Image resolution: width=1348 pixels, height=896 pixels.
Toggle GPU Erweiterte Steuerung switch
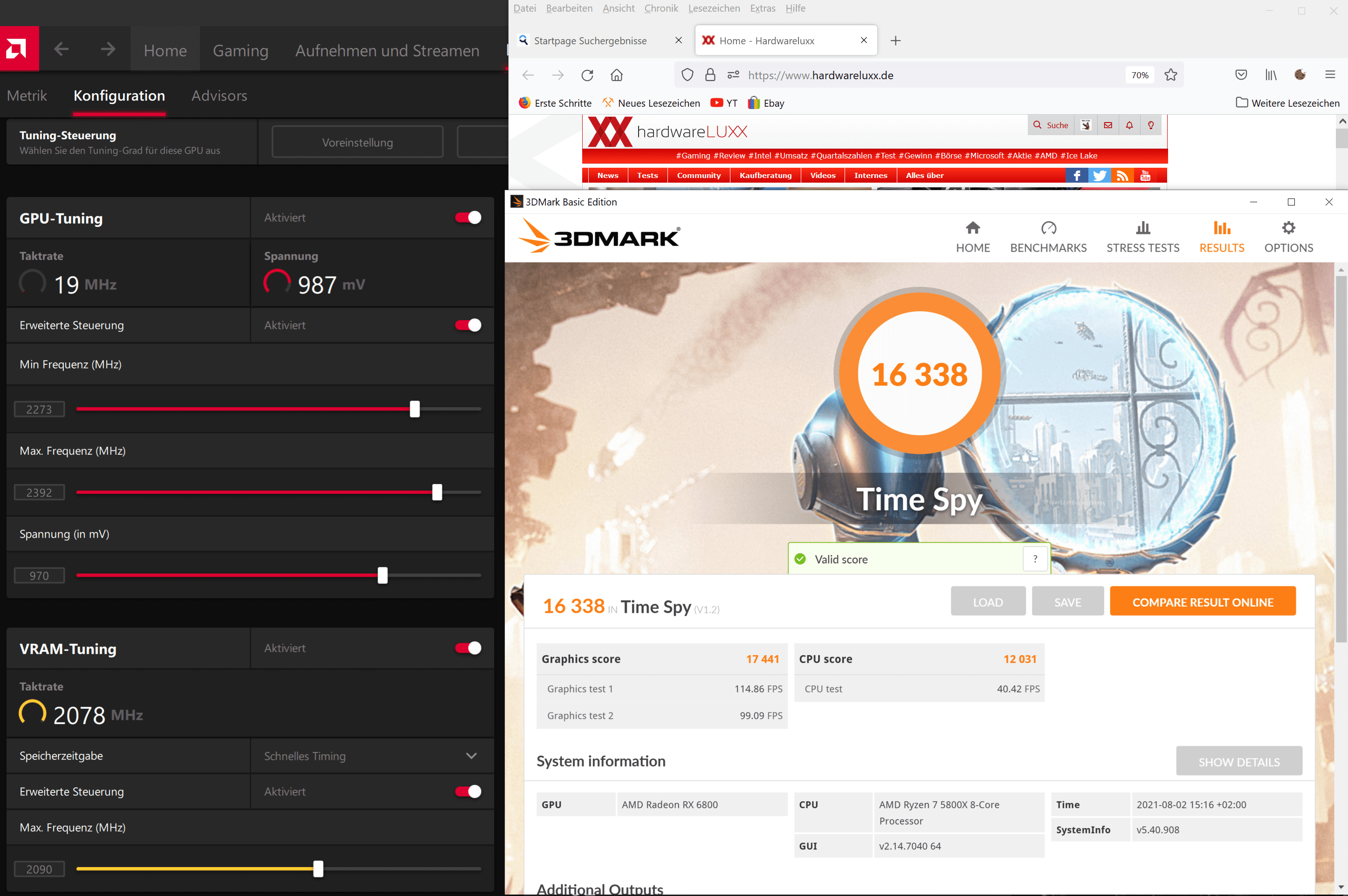468,325
